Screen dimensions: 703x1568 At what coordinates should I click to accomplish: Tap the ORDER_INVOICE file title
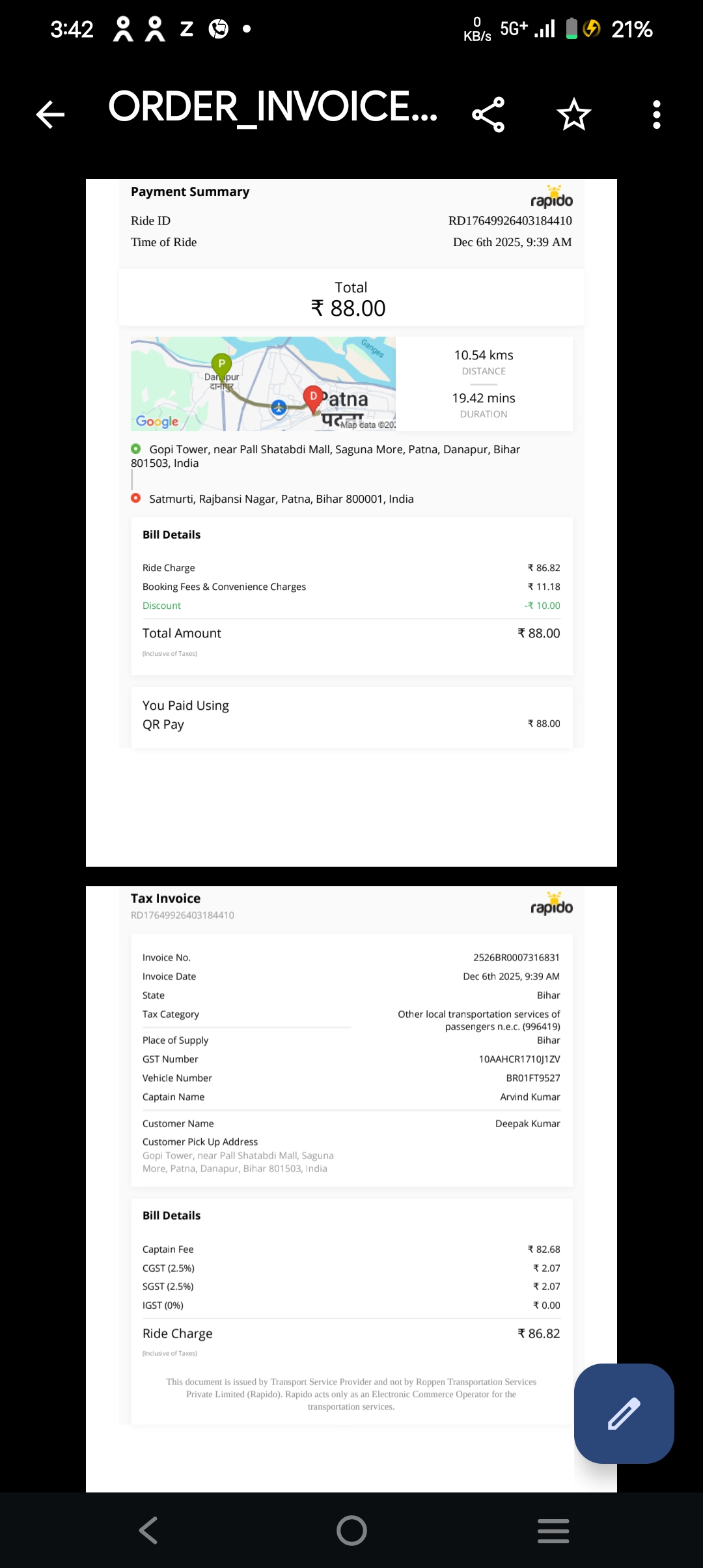coord(273,107)
